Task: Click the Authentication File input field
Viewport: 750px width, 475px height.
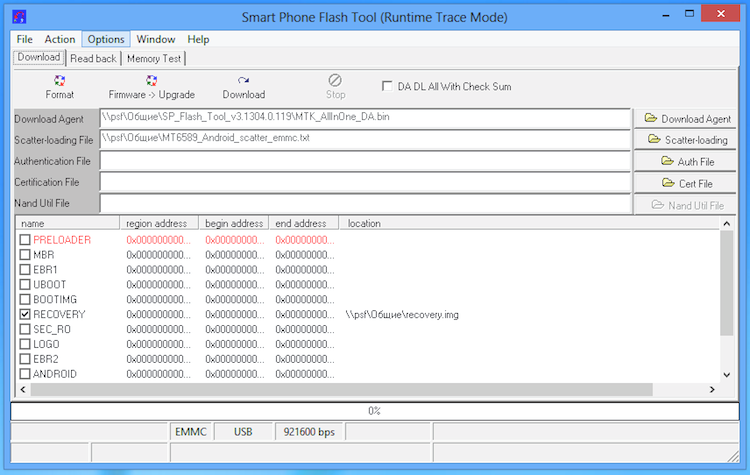Action: point(365,161)
